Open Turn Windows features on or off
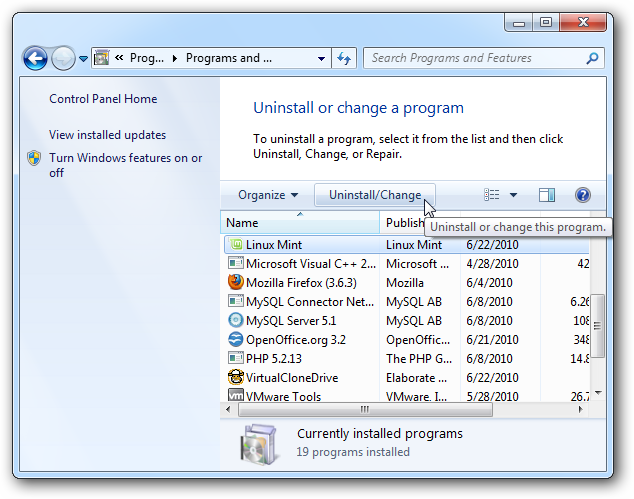This screenshot has height=499, width=634. tap(125, 165)
